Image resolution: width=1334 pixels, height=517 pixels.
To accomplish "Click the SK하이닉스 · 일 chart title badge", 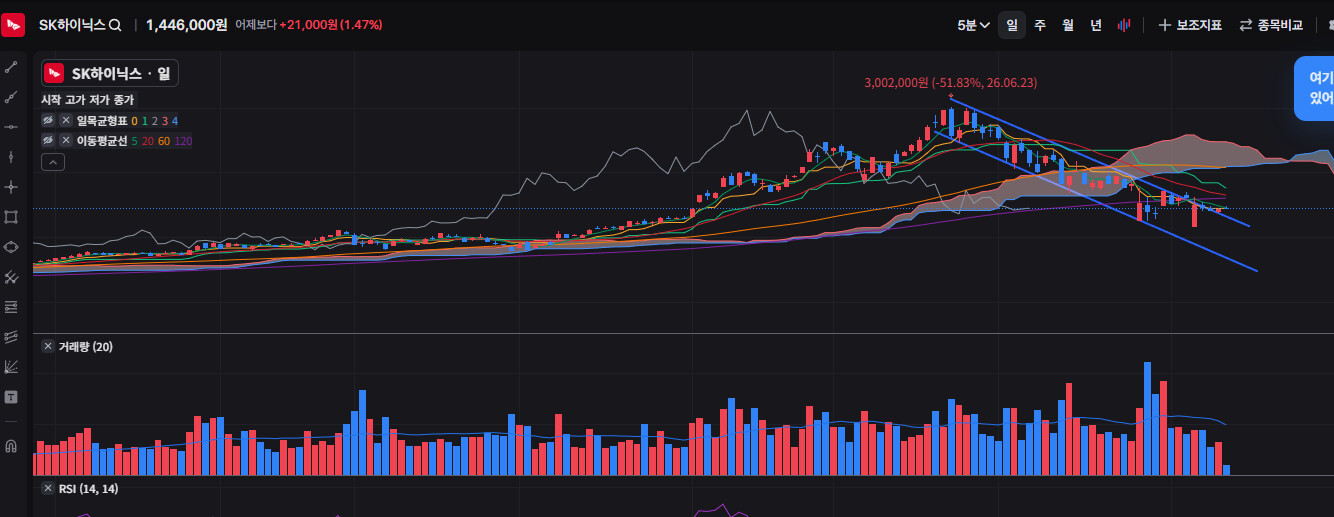I will tap(110, 73).
